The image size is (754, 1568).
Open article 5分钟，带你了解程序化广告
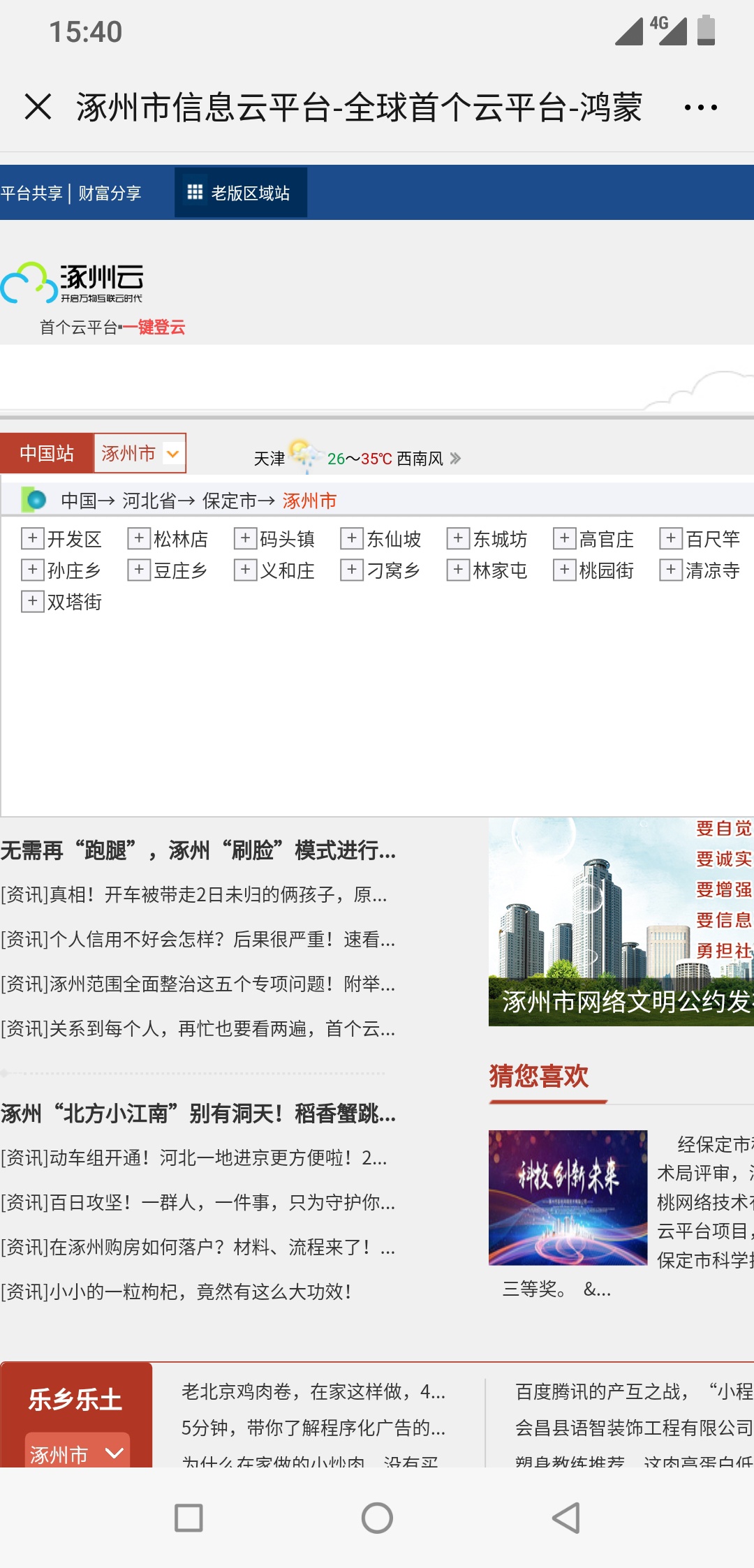point(313,1428)
